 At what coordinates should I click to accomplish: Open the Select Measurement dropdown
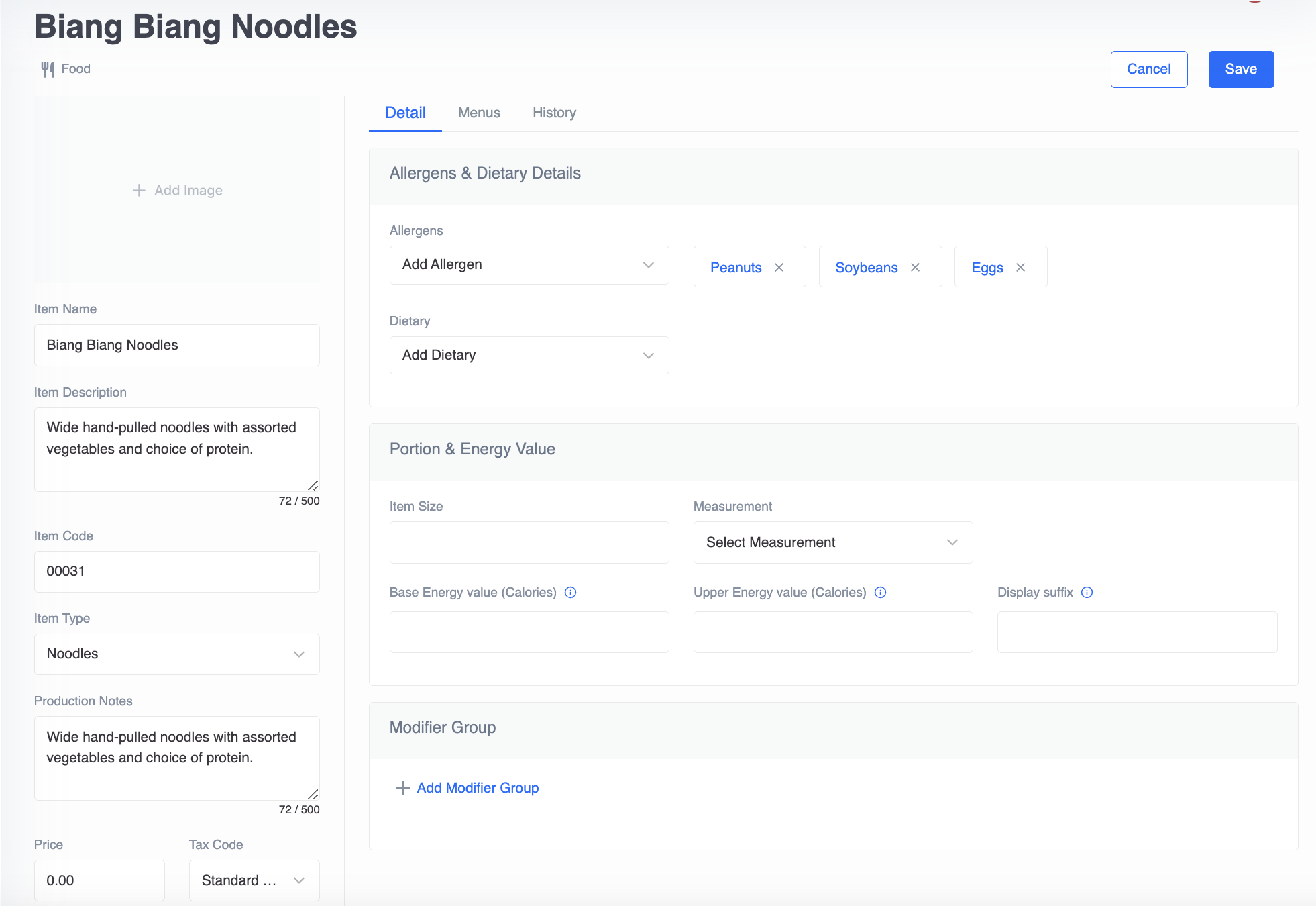[x=833, y=542]
